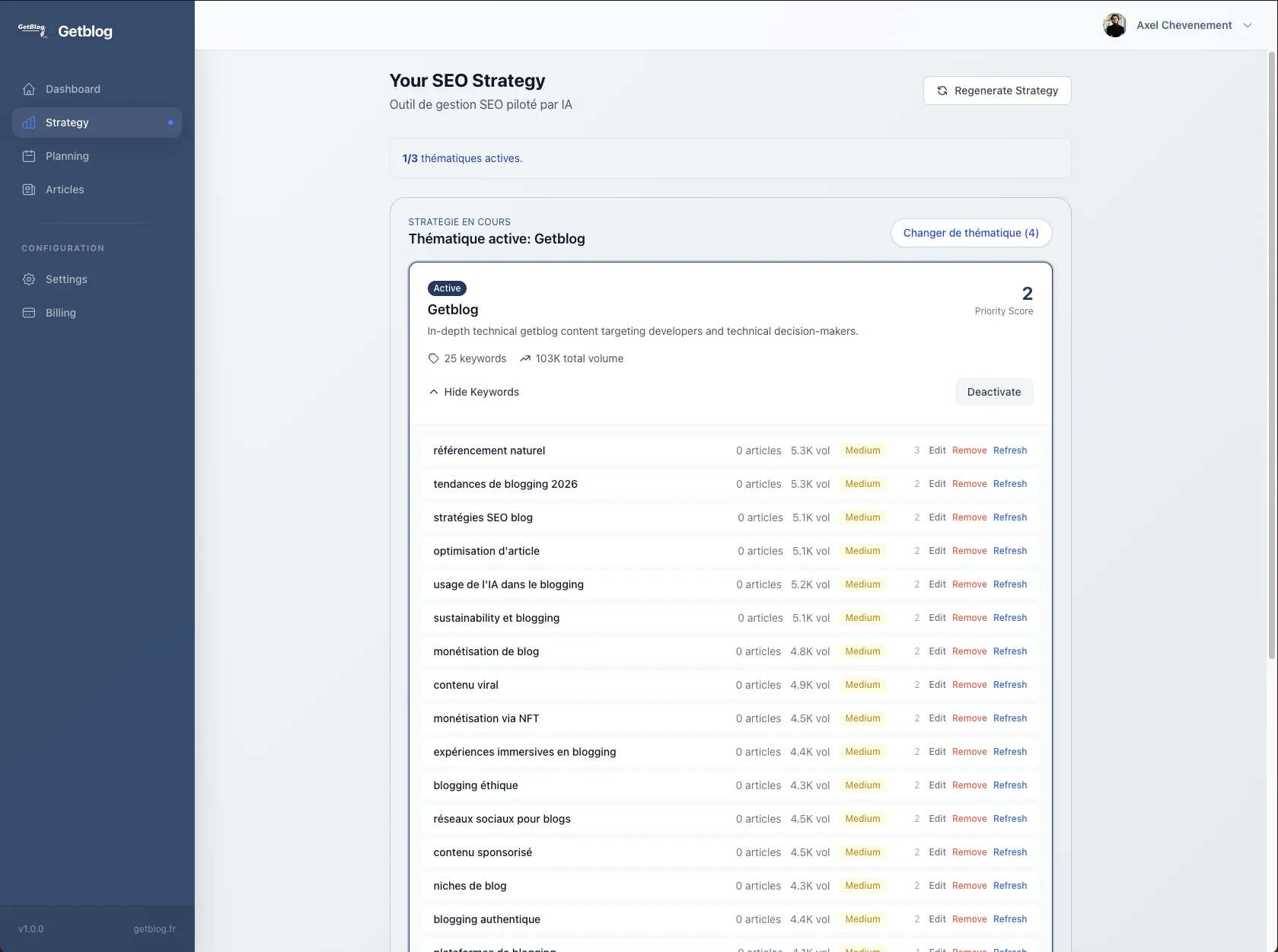Screen dimensions: 1278x952
Task: Refresh the niches de blog keyword
Action: pyautogui.click(x=1010, y=886)
